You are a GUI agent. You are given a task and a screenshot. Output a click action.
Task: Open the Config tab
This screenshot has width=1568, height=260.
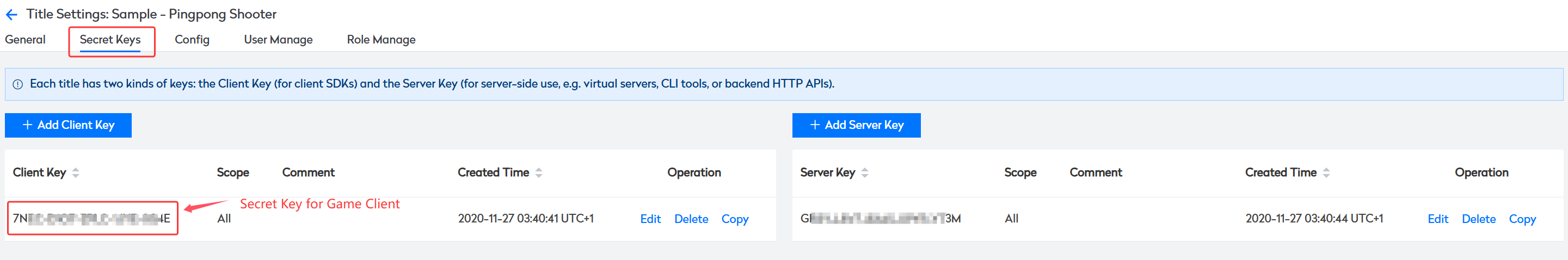192,40
